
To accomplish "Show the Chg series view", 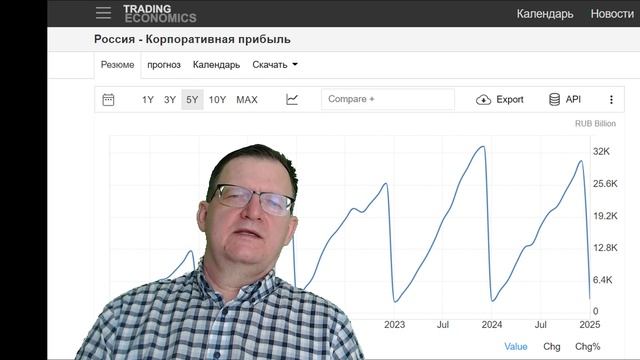I will [x=551, y=347].
